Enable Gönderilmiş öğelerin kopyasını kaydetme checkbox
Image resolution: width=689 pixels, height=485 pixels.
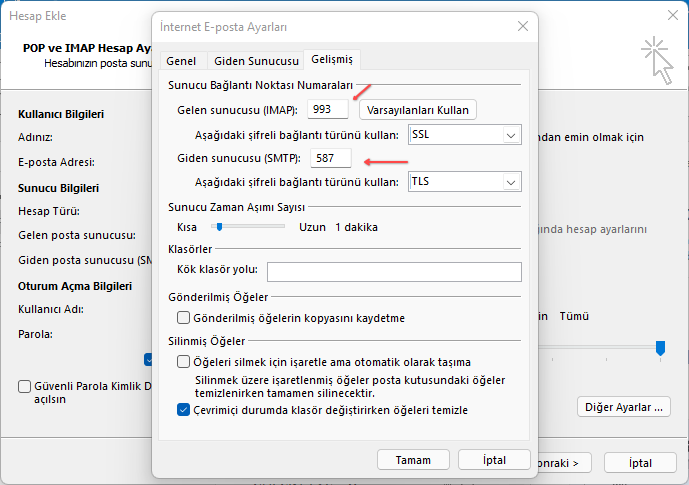click(183, 318)
